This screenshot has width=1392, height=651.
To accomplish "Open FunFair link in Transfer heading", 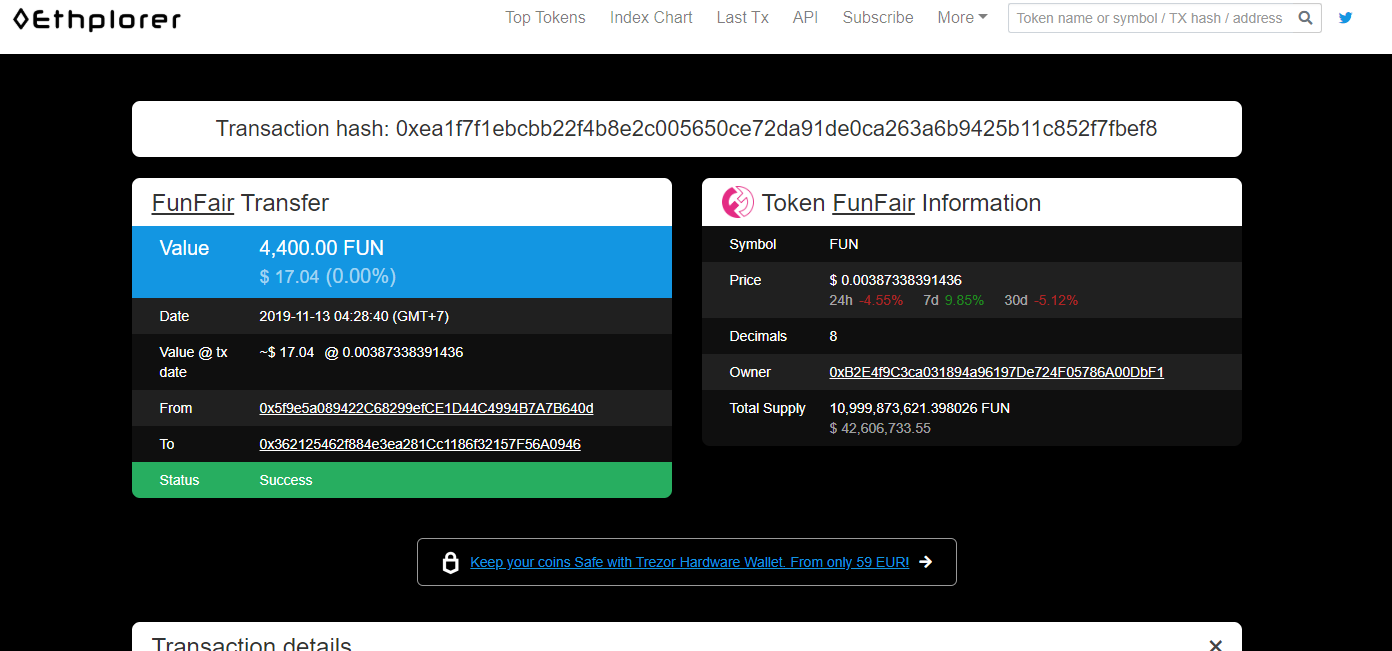I will tap(193, 203).
